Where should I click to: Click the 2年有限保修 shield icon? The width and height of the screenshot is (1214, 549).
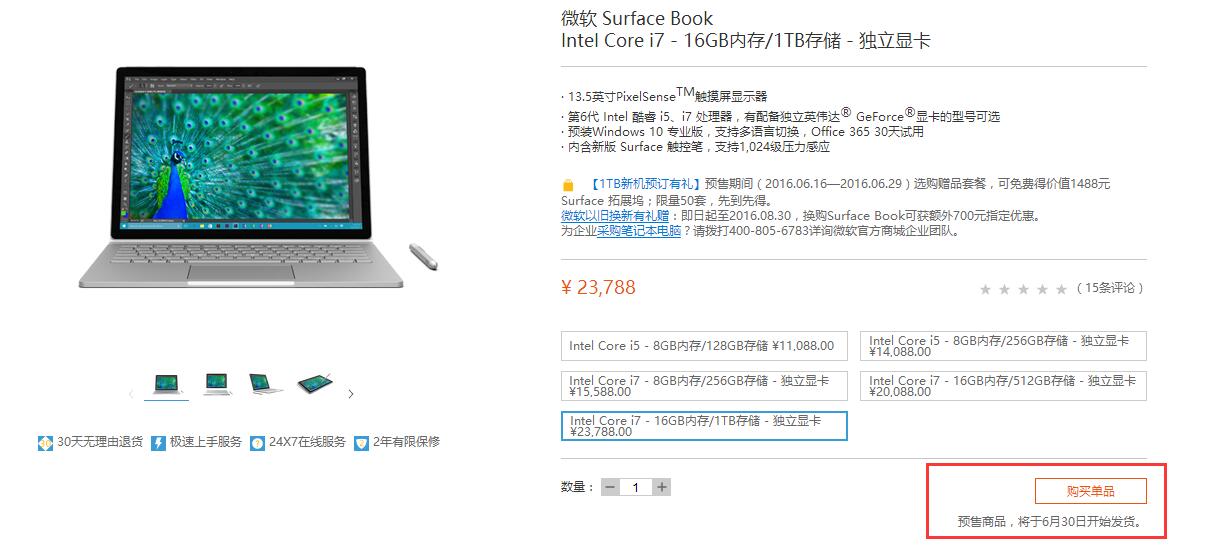click(x=361, y=442)
